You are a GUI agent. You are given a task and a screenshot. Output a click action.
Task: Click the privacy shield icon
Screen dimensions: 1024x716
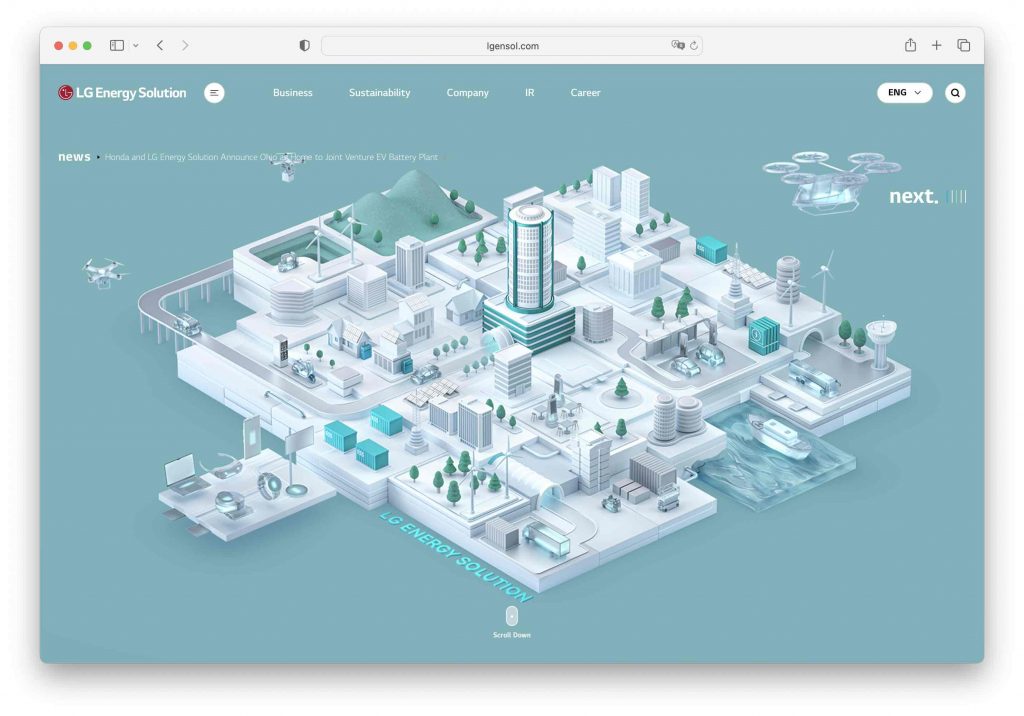pyautogui.click(x=304, y=45)
